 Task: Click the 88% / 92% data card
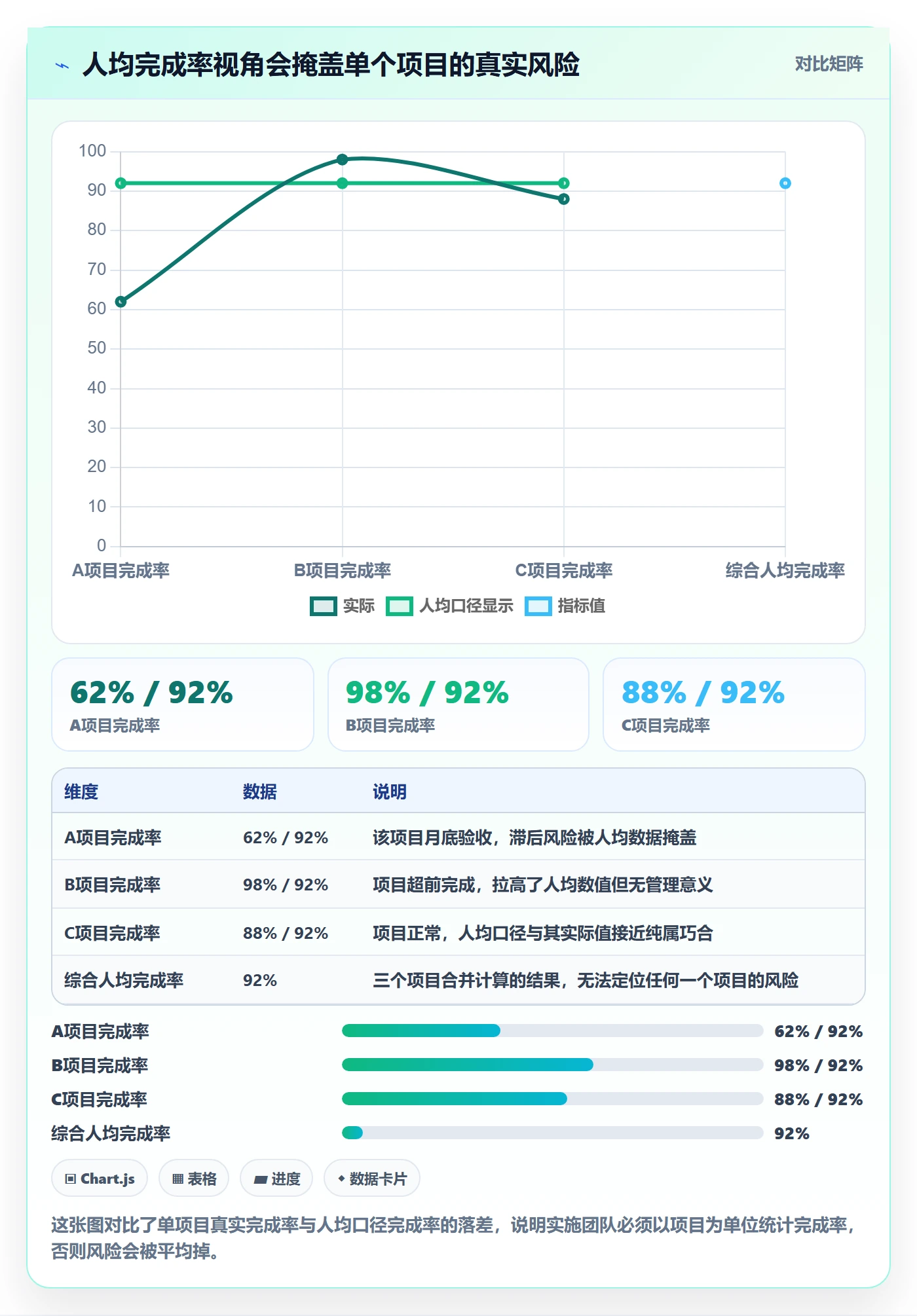coord(734,704)
